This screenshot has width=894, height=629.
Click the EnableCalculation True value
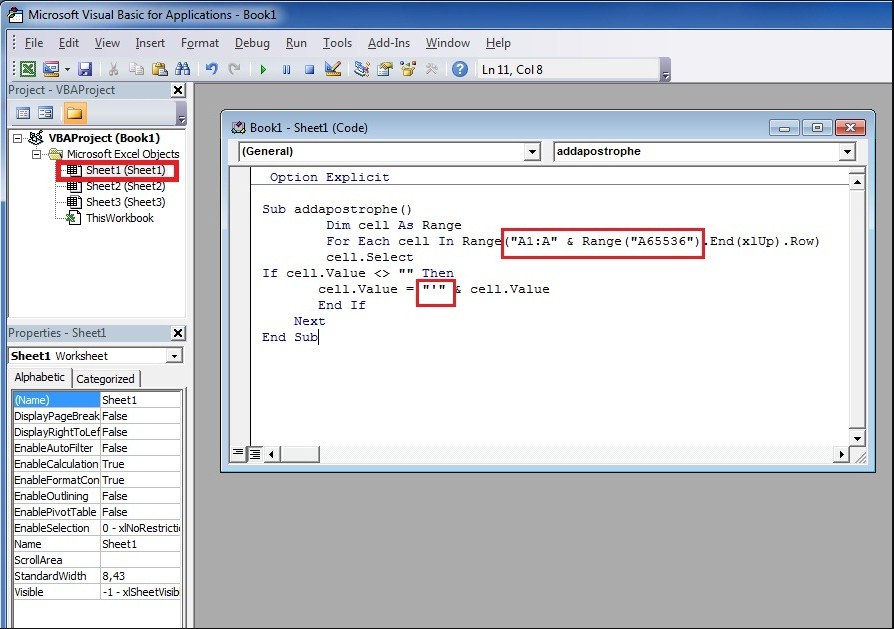141,464
